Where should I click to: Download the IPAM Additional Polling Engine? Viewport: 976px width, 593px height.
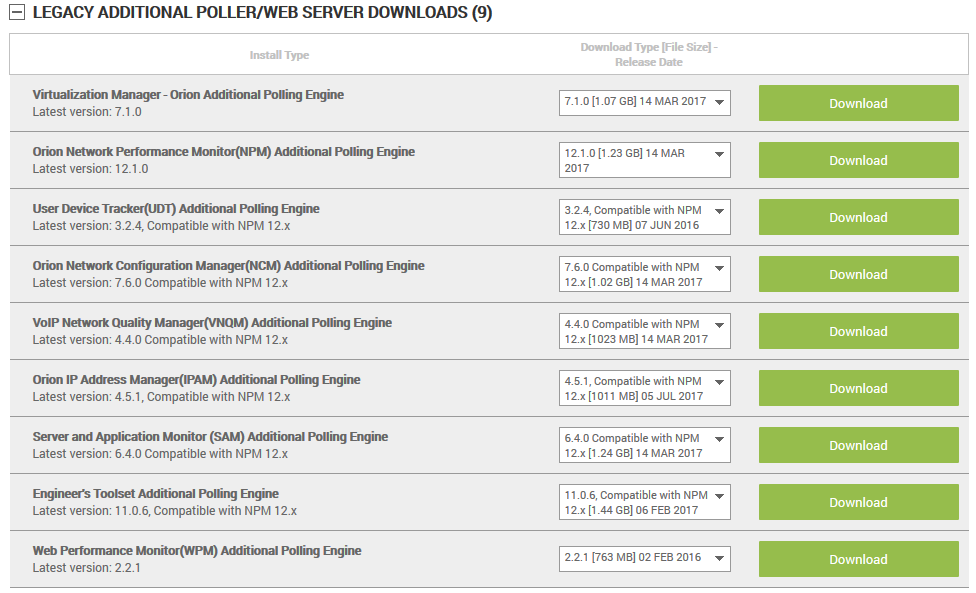pyautogui.click(x=858, y=387)
